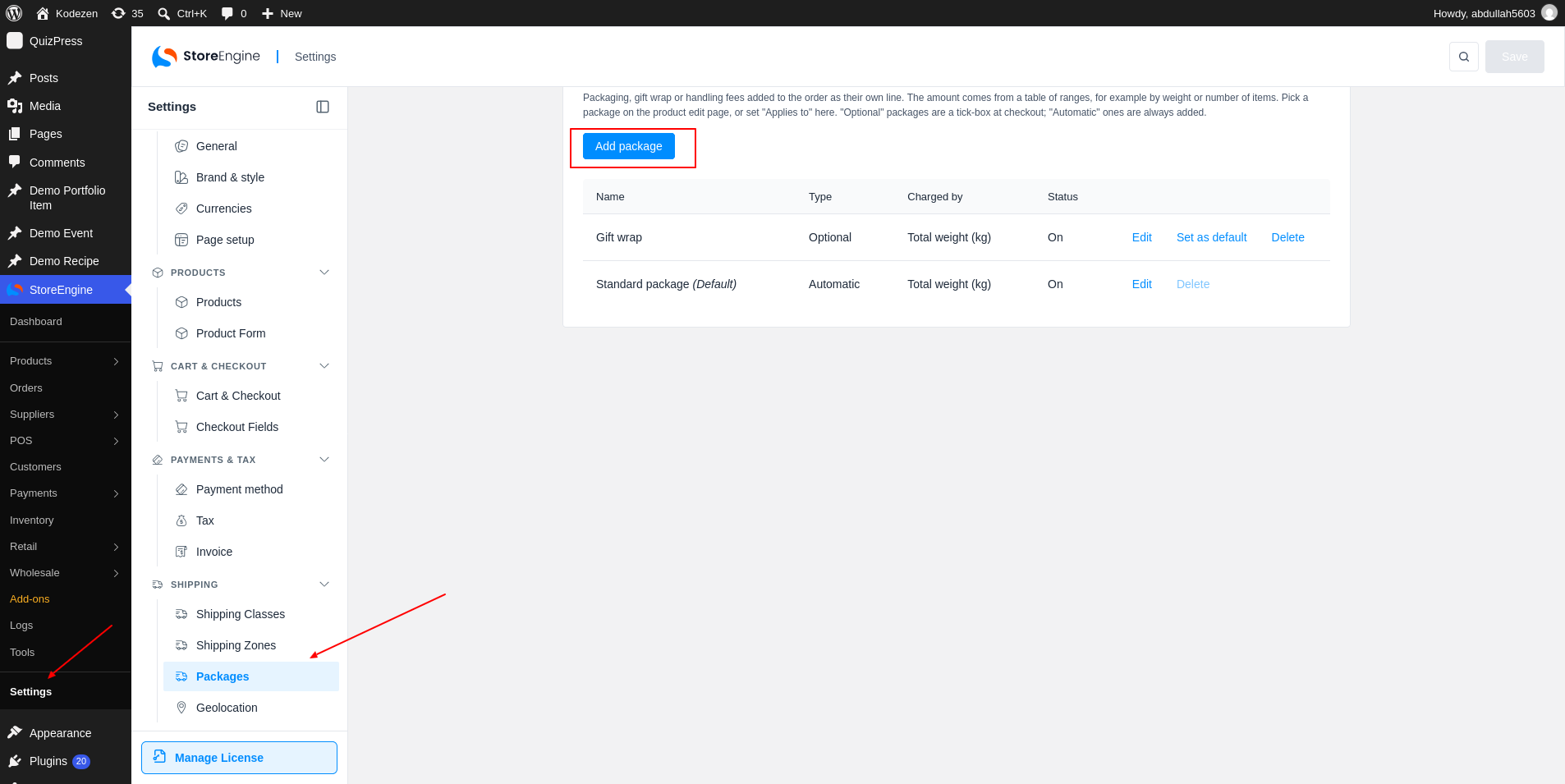Go to Currencies settings

coord(251,209)
